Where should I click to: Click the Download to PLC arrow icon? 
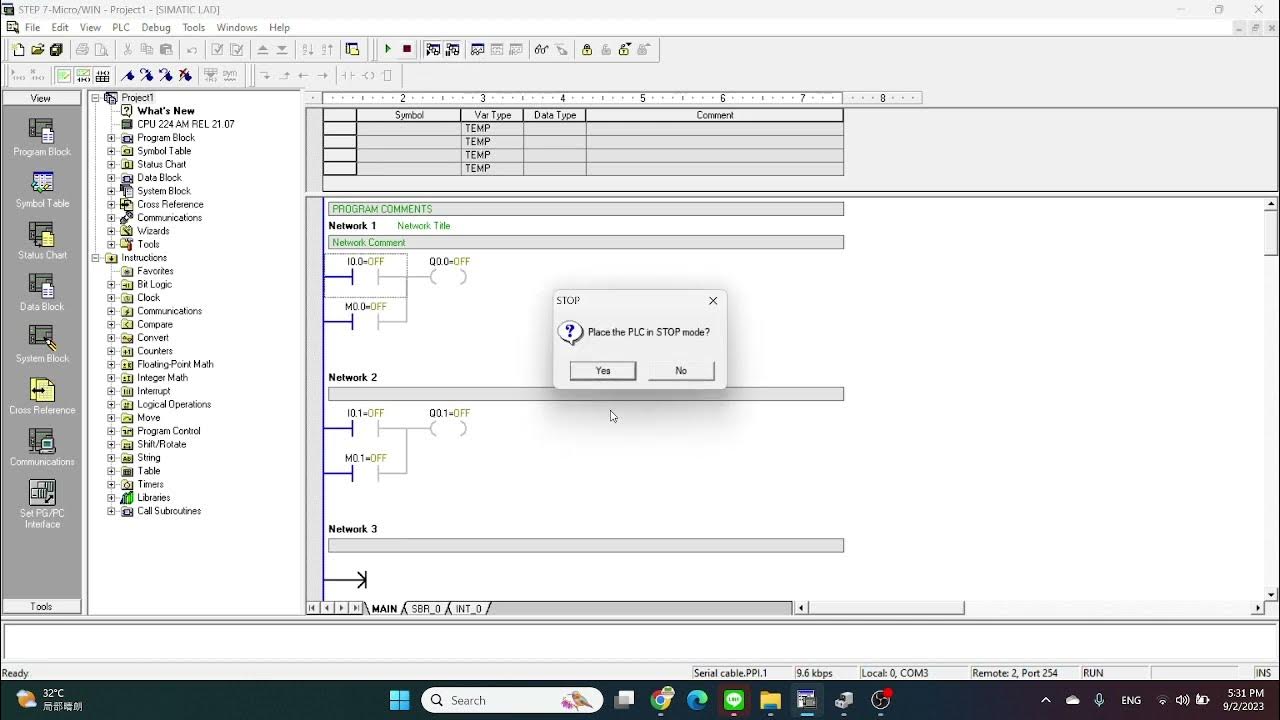coord(282,49)
